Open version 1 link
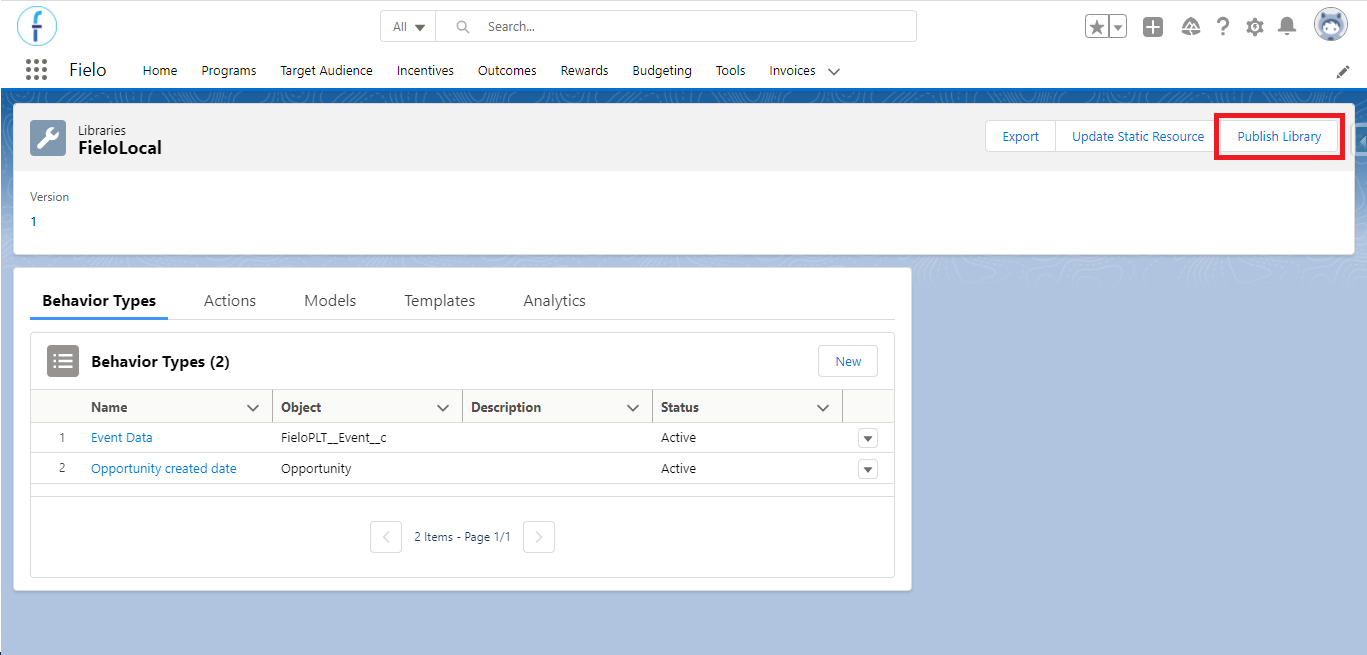 [33, 222]
